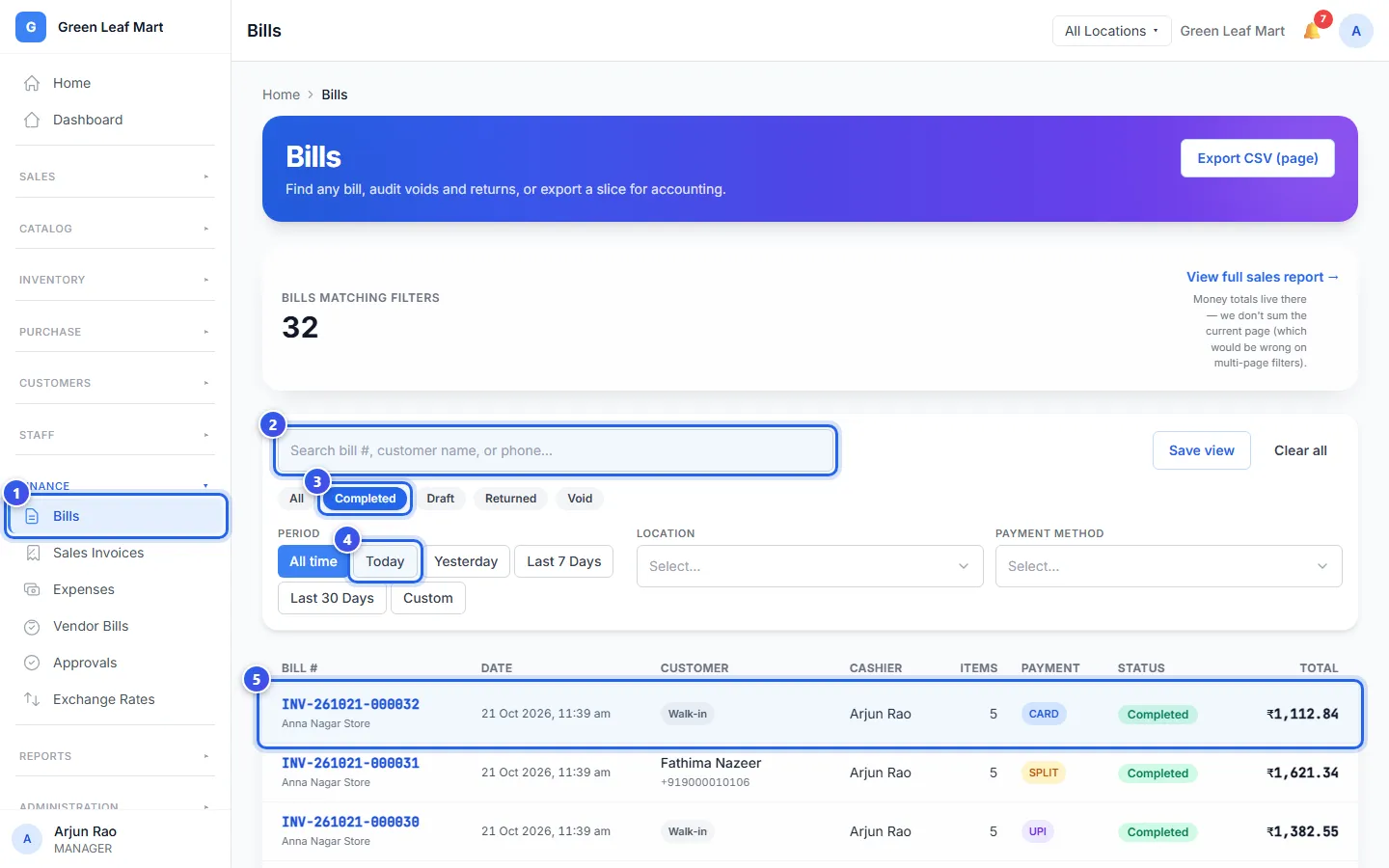
Task: Click the Expenses icon in sidebar
Action: 32,589
